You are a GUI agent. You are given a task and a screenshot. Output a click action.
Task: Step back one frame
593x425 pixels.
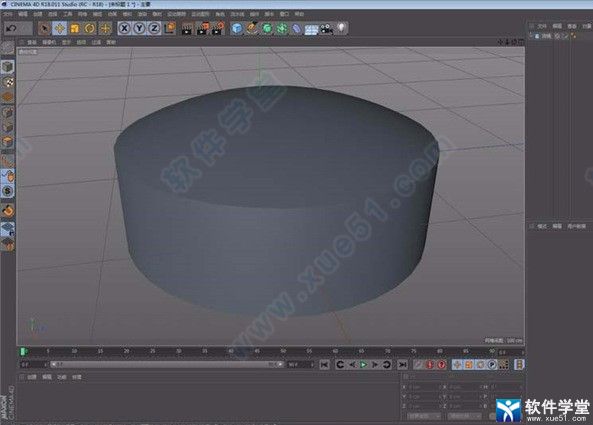click(352, 365)
